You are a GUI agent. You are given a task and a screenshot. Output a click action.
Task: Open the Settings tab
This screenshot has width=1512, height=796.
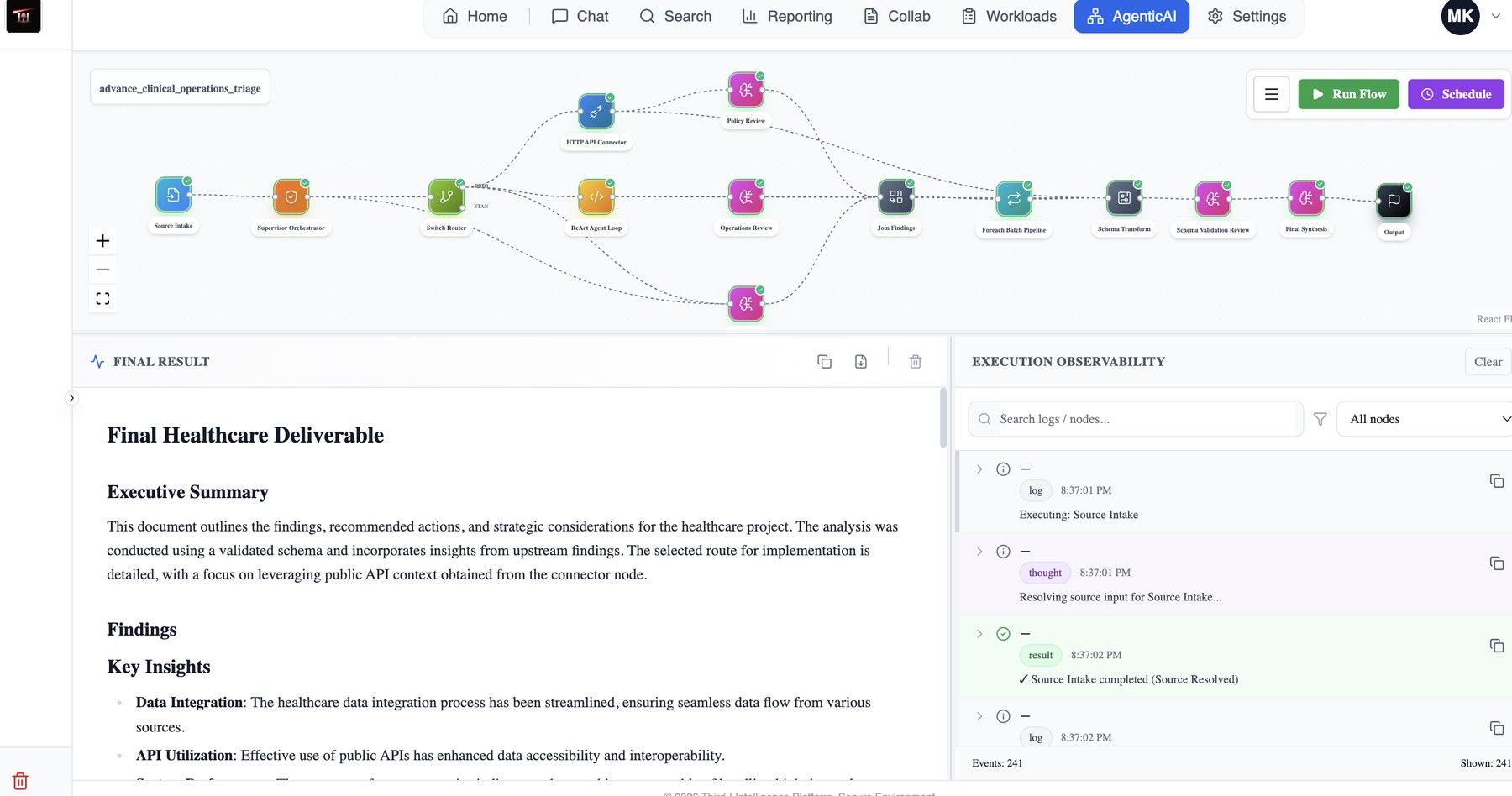[x=1247, y=16]
